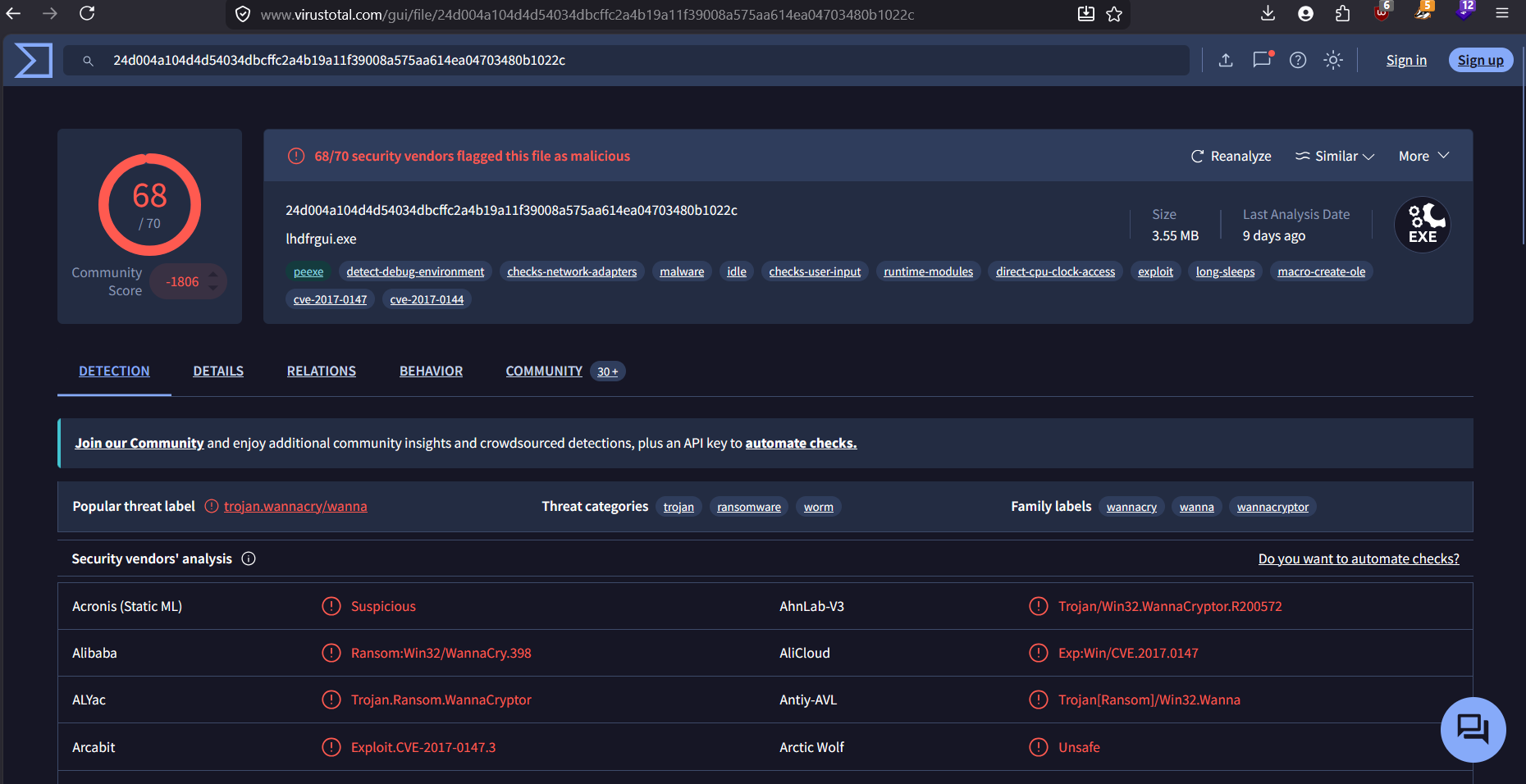This screenshot has width=1526, height=784.
Task: Click the search magnifier icon
Action: click(88, 61)
